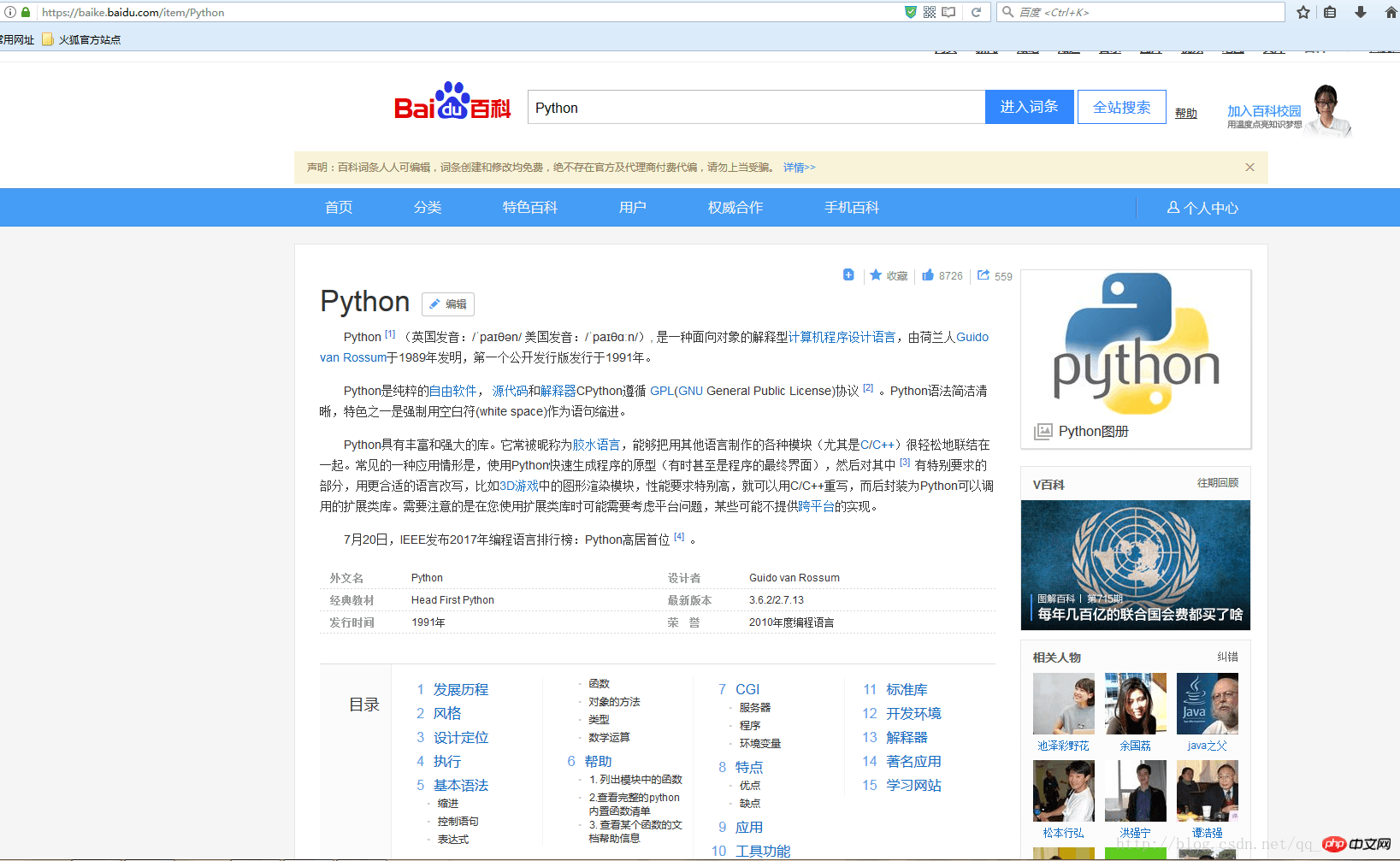Open 谭浩强 person thumbnail
1400x861 pixels.
click(x=1208, y=791)
